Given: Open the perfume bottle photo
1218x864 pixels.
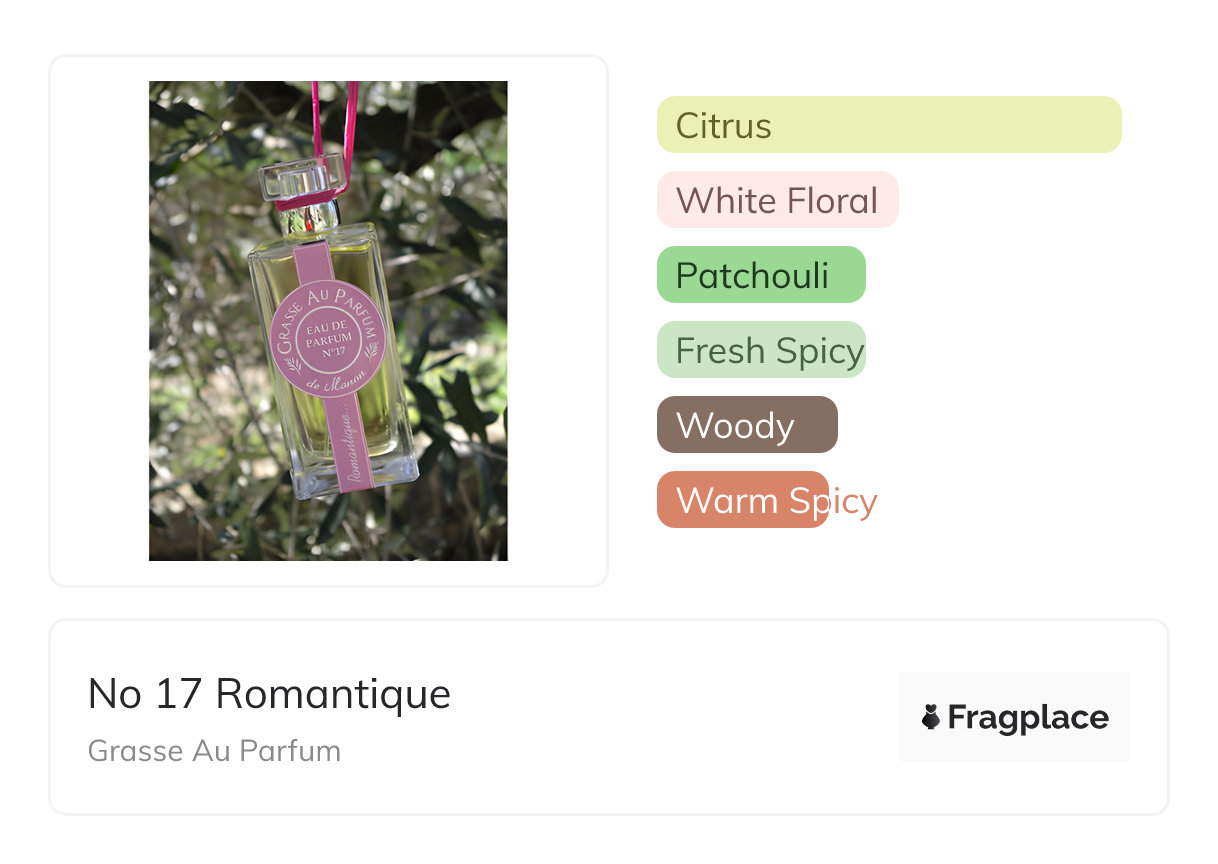Looking at the screenshot, I should coord(328,320).
